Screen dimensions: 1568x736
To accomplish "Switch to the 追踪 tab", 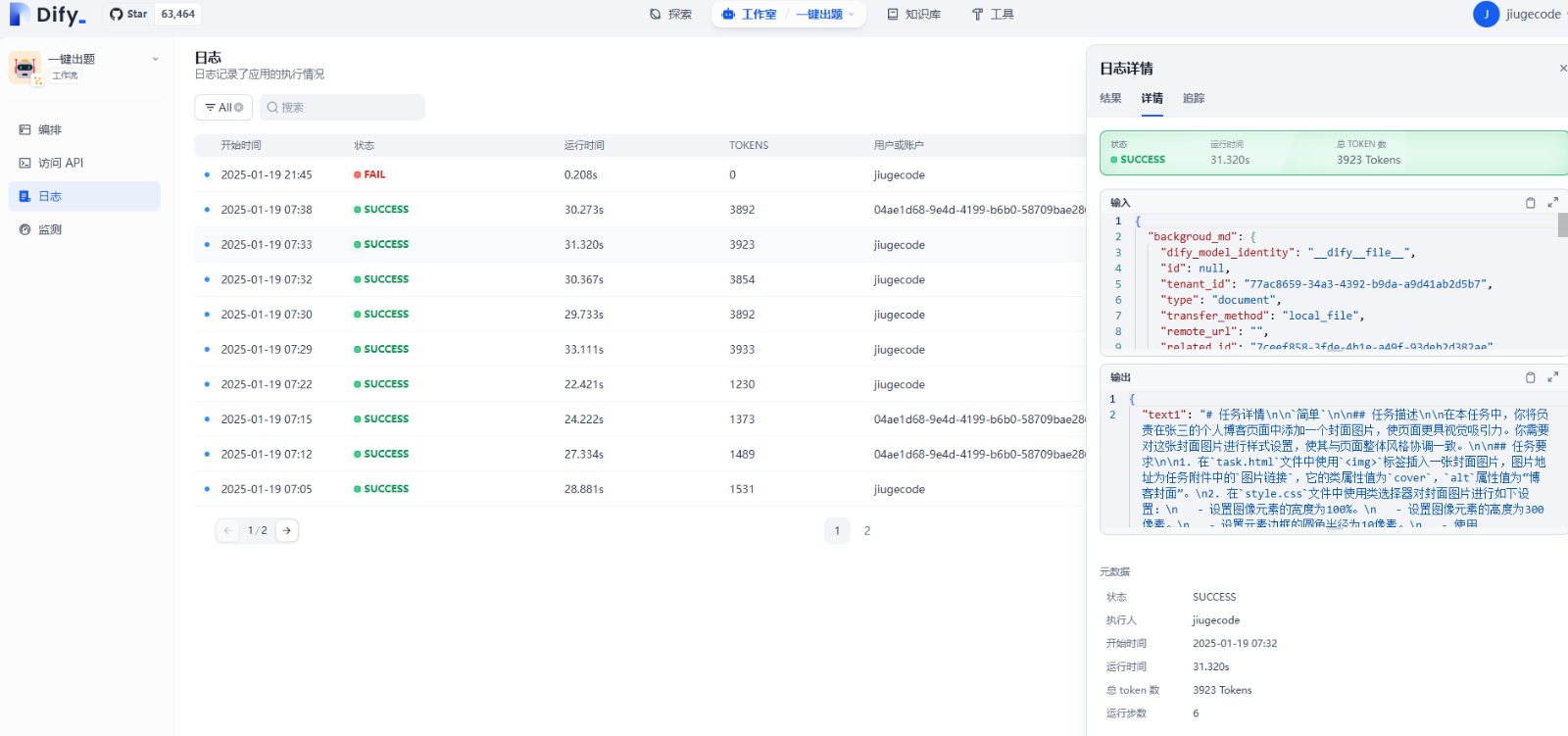I will tap(1193, 98).
